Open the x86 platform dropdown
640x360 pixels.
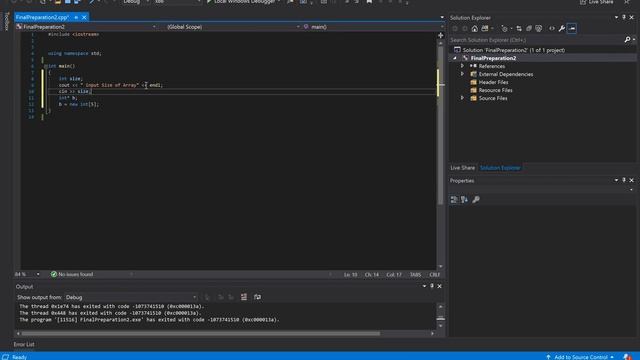pyautogui.click(x=176, y=2)
